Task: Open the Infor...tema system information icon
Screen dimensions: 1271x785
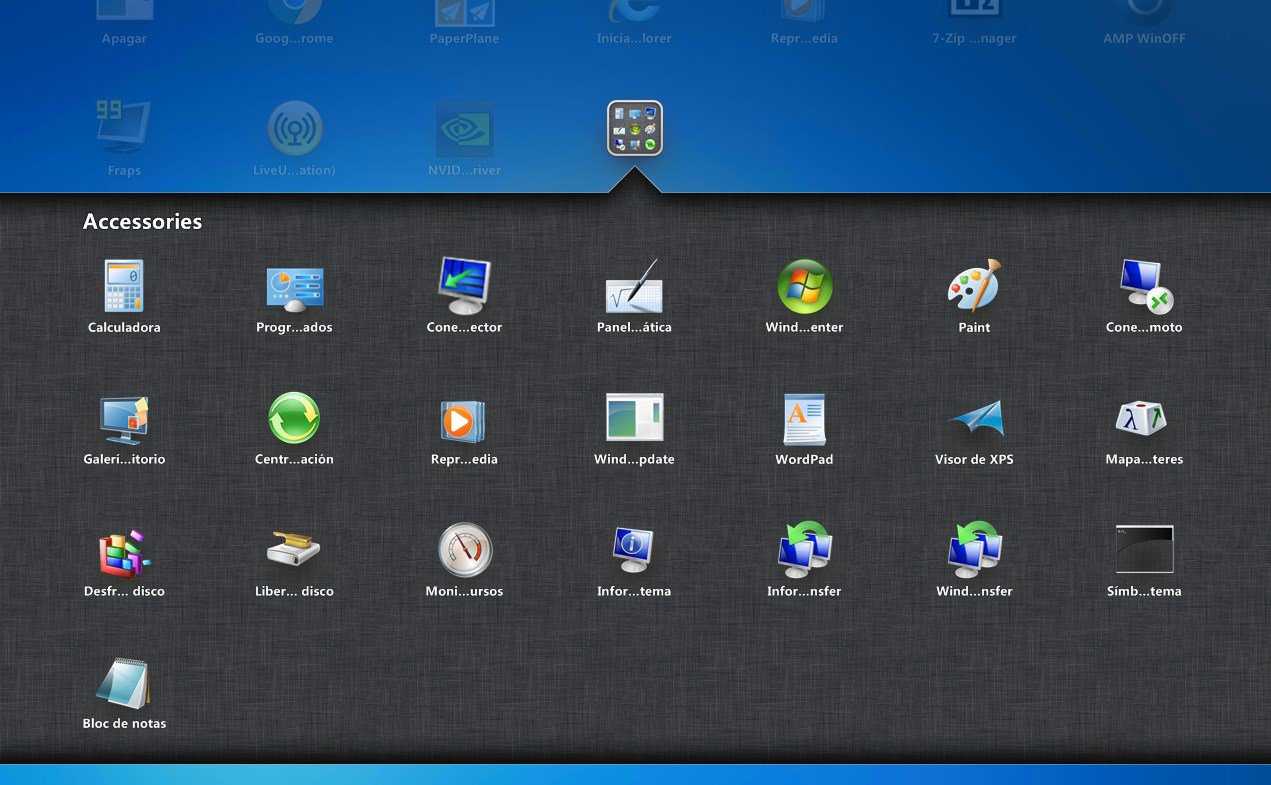Action: coord(634,551)
